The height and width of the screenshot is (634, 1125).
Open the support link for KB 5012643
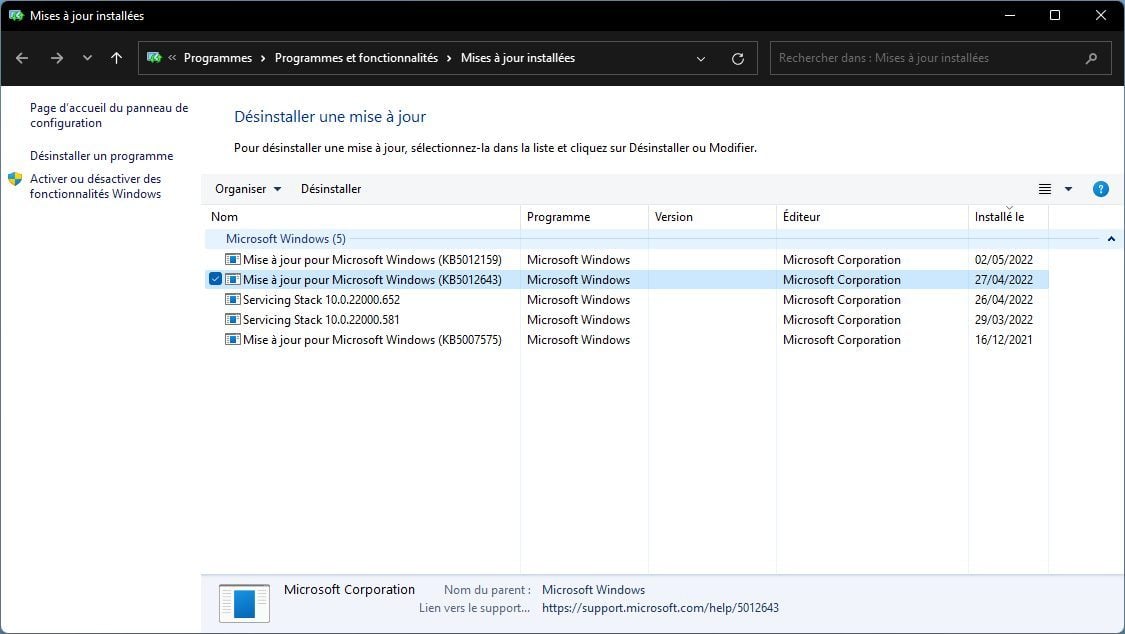click(660, 608)
